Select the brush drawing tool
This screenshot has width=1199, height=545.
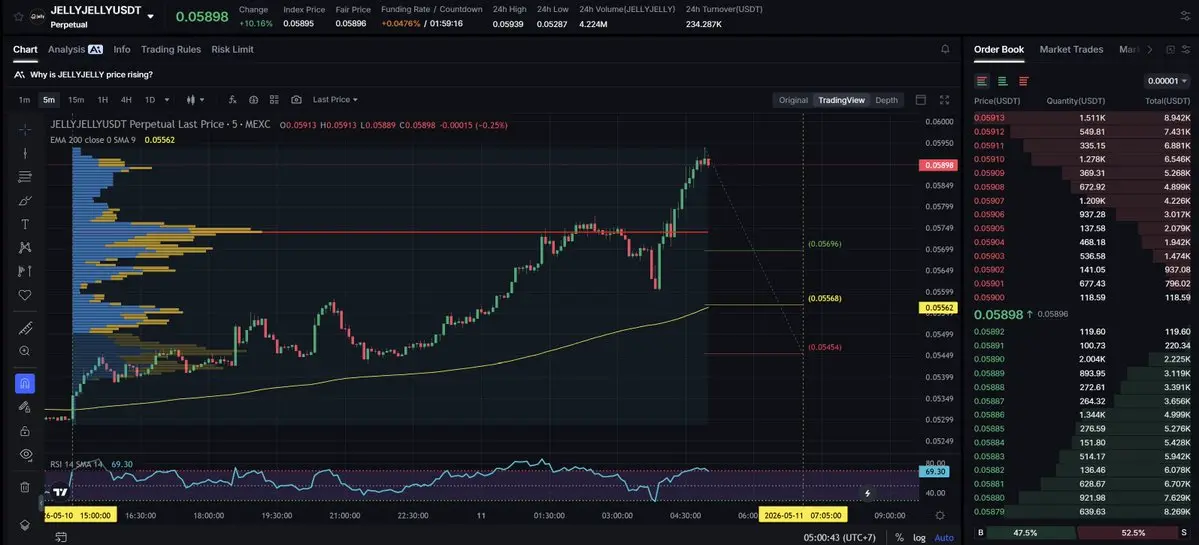pyautogui.click(x=24, y=200)
